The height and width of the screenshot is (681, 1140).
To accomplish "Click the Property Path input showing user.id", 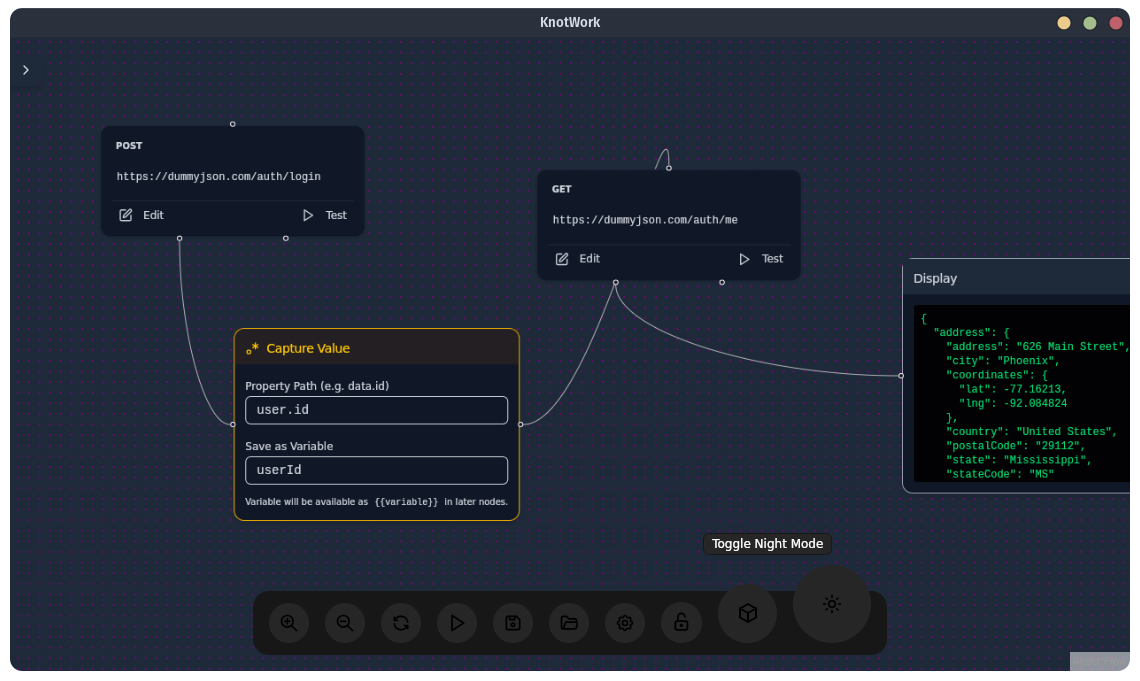I will (x=376, y=409).
